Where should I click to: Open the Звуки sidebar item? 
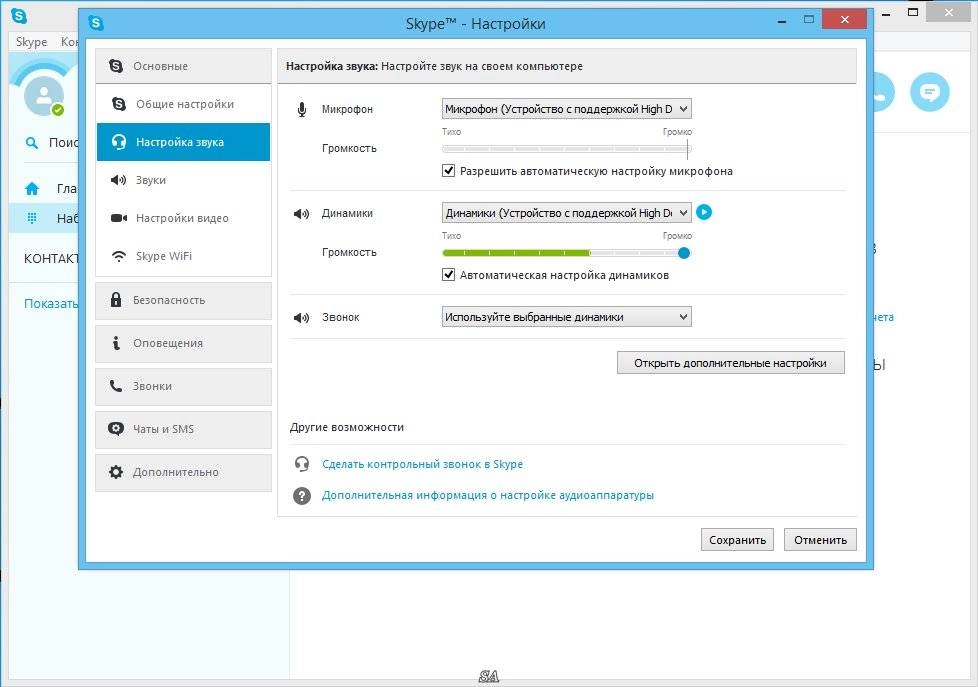(x=183, y=180)
